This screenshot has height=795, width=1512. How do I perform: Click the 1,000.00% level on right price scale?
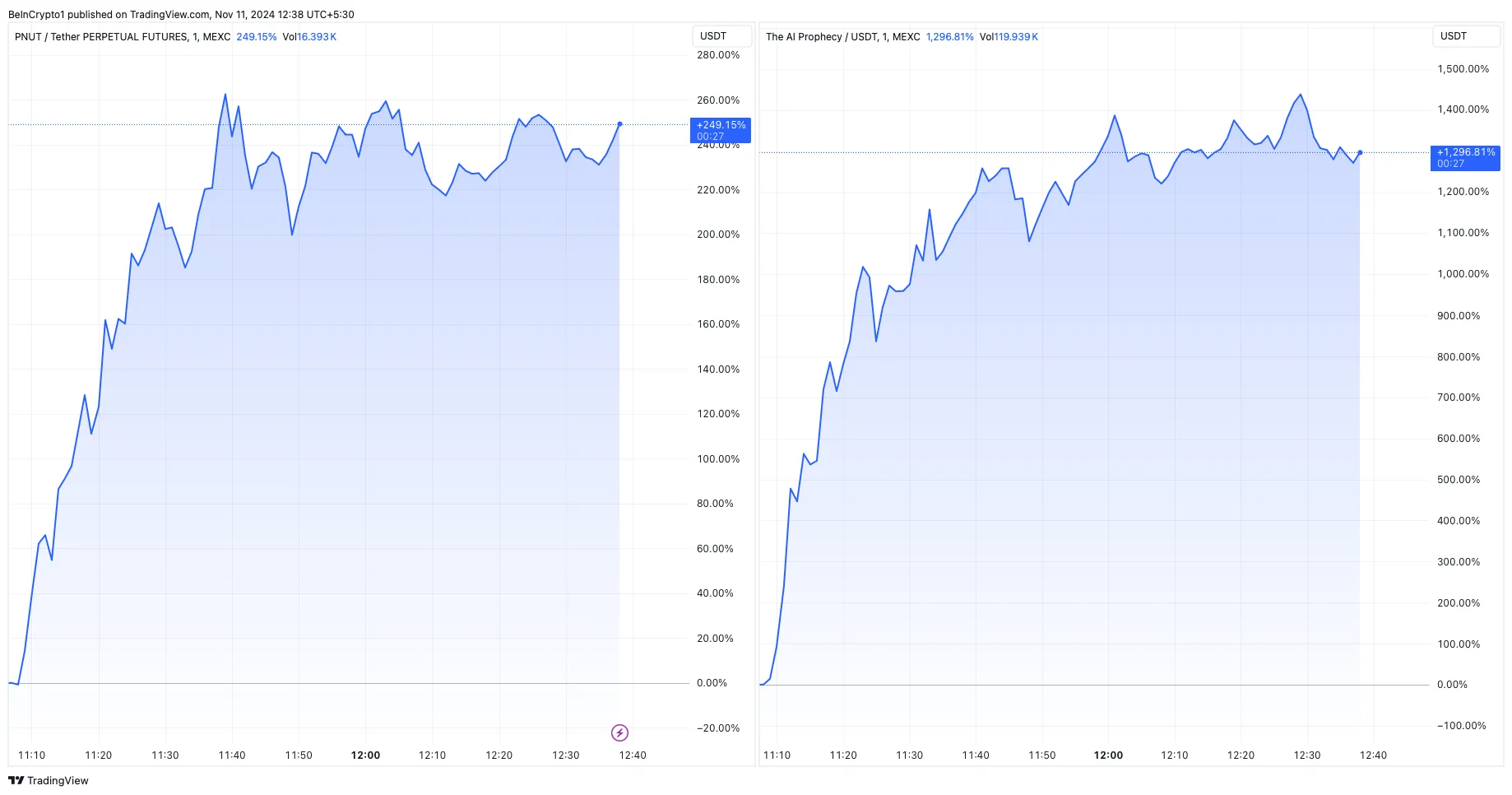(x=1463, y=274)
